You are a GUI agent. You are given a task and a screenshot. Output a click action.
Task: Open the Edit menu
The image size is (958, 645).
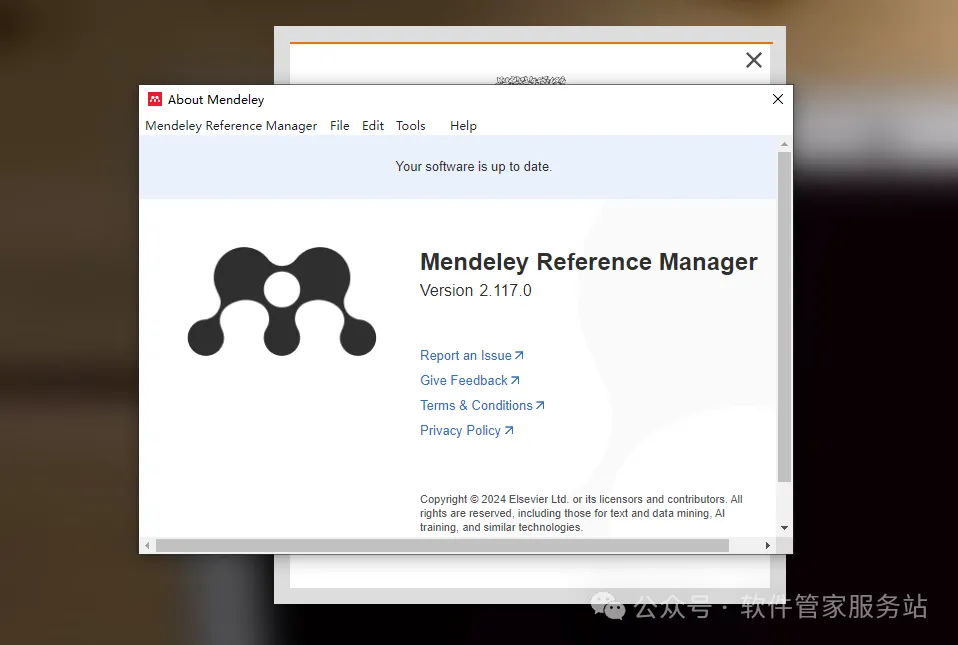click(x=373, y=126)
